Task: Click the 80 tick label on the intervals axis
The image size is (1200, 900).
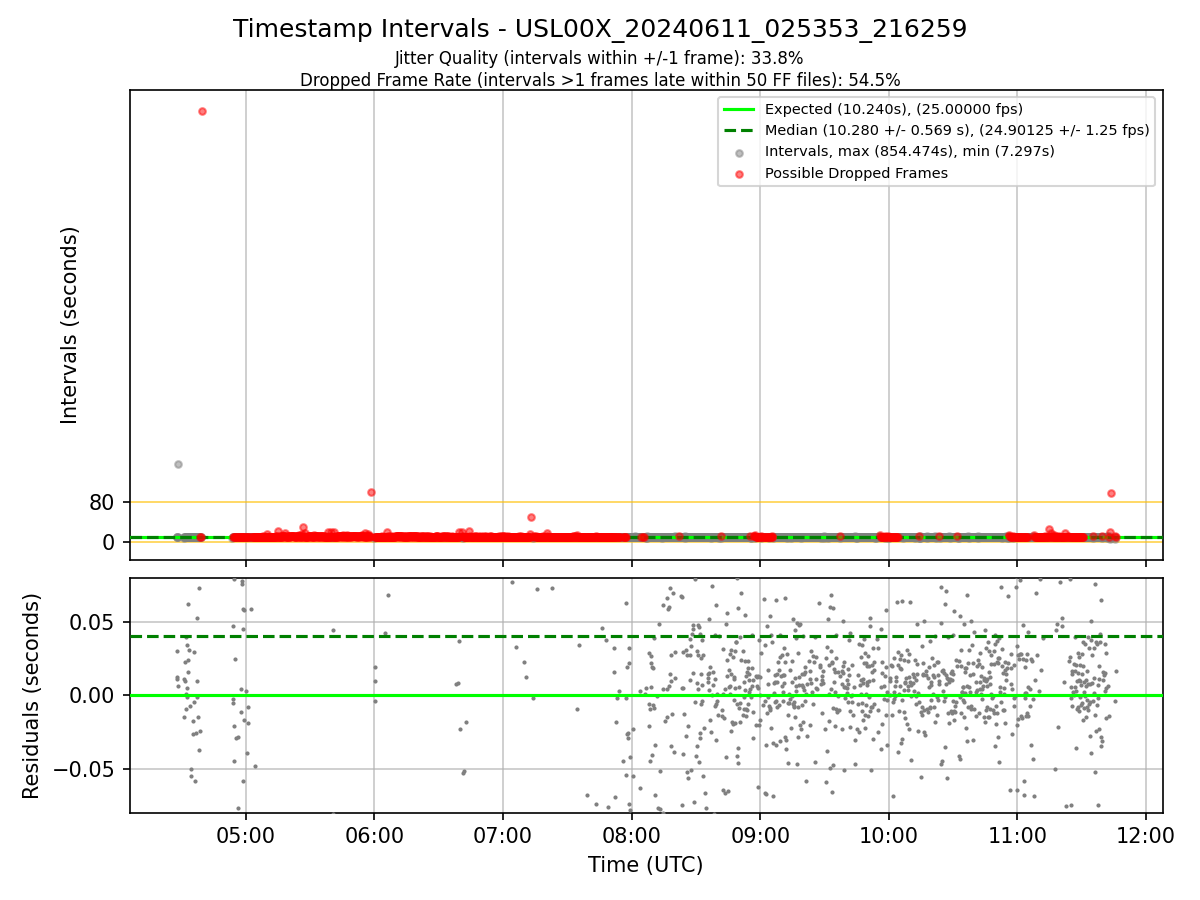Action: click(x=102, y=502)
